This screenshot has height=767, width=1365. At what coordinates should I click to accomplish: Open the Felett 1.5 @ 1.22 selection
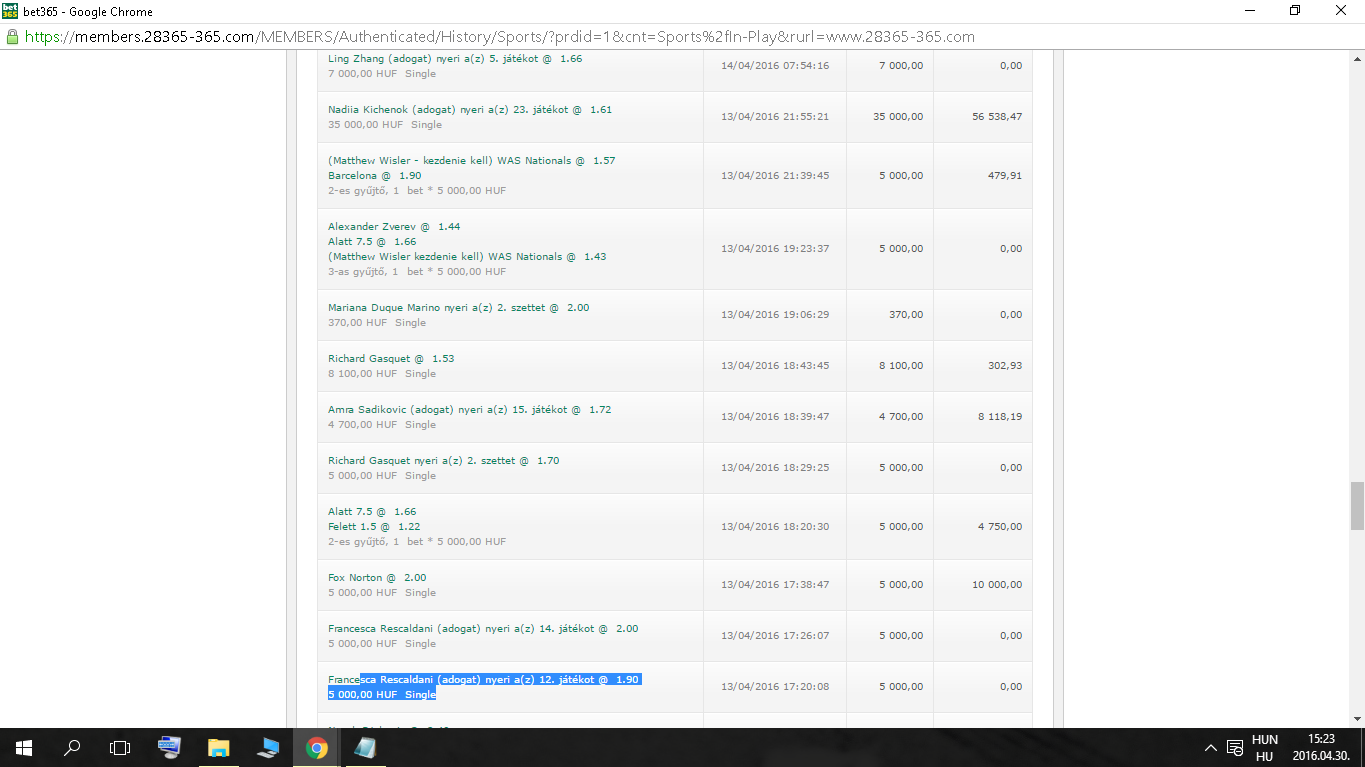[375, 527]
